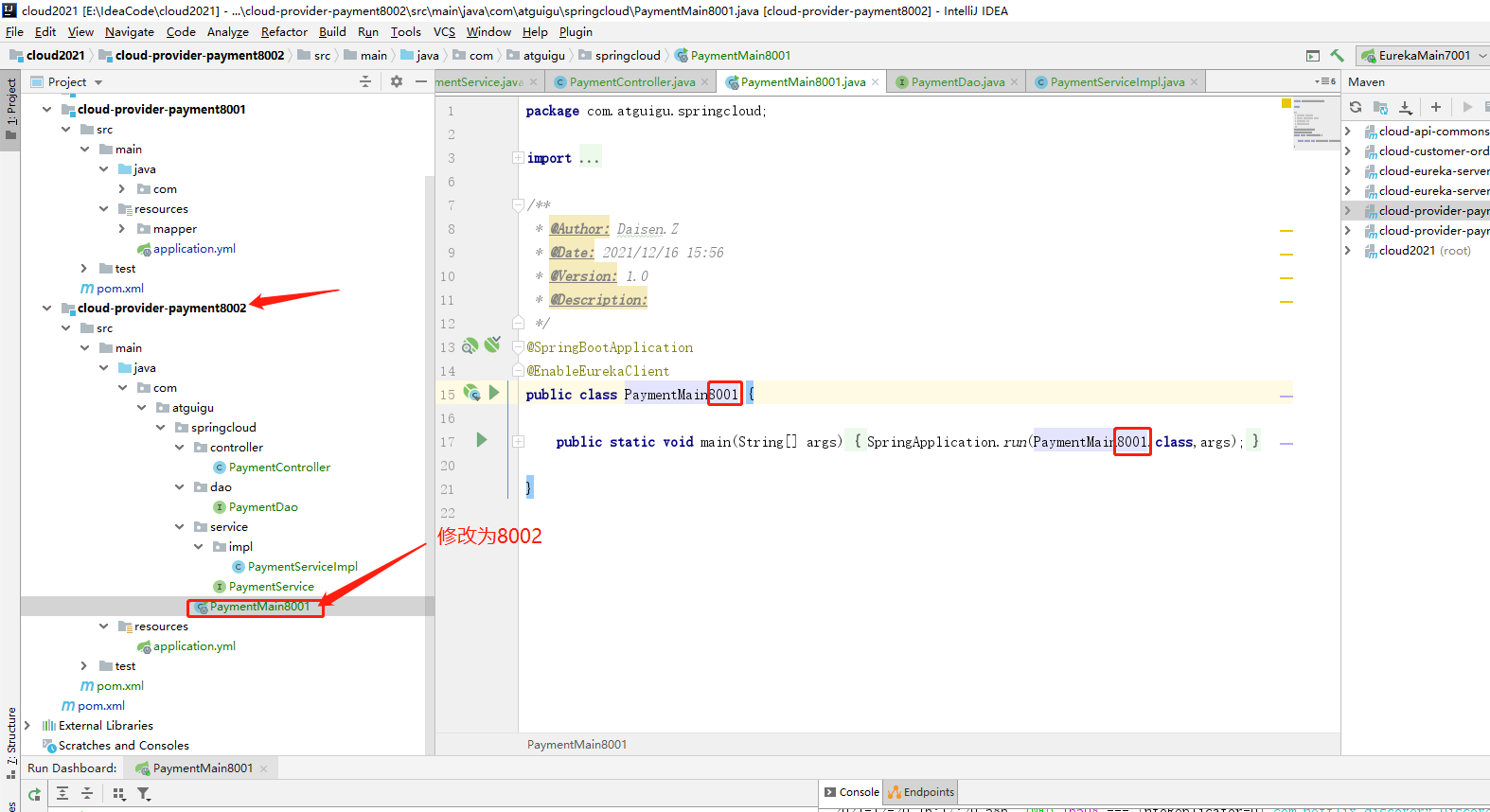1490x812 pixels.
Task: Expand External Libraries node
Action: click(x=27, y=725)
